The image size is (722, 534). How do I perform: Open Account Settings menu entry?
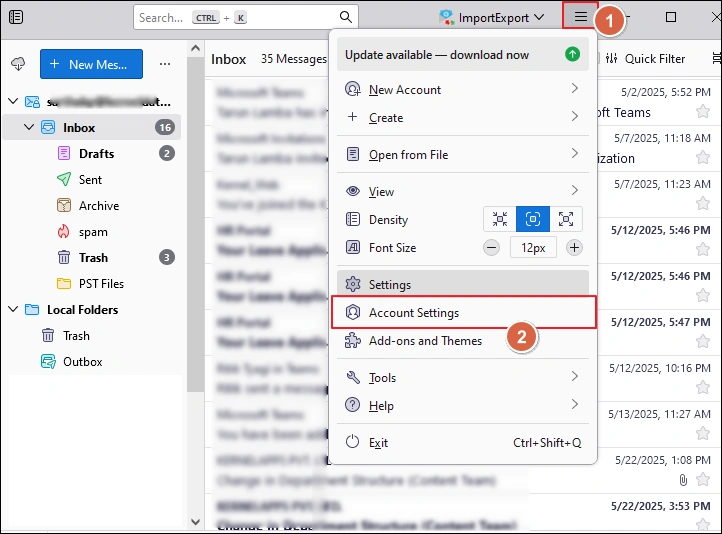pos(463,313)
